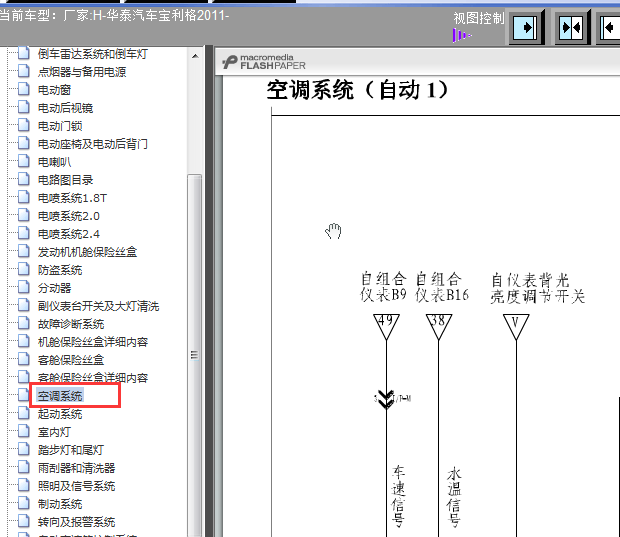
Task: Click the page icon beside 室内灯
Action: [23, 431]
